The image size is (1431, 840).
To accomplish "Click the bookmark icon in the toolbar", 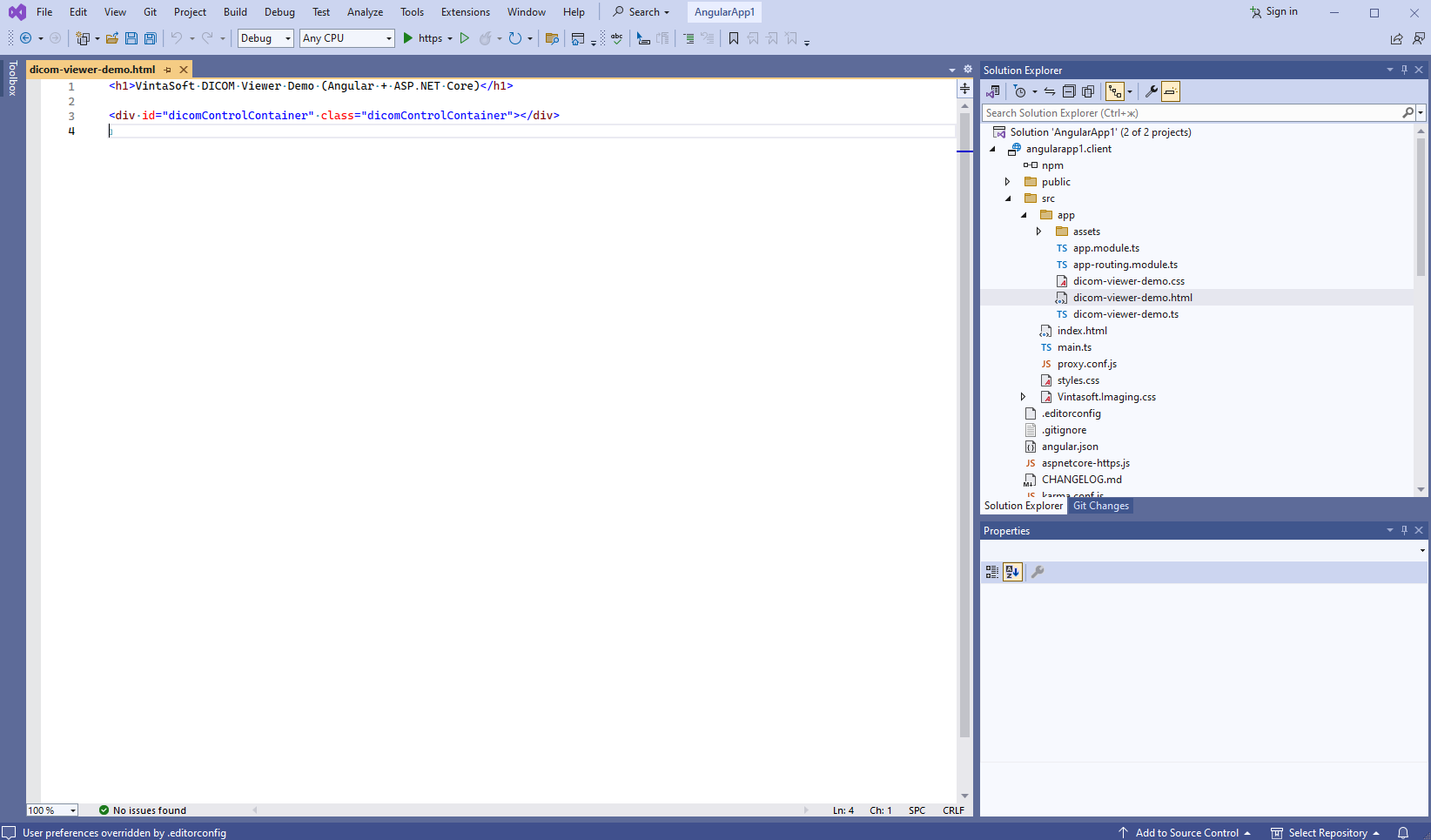I will point(734,38).
